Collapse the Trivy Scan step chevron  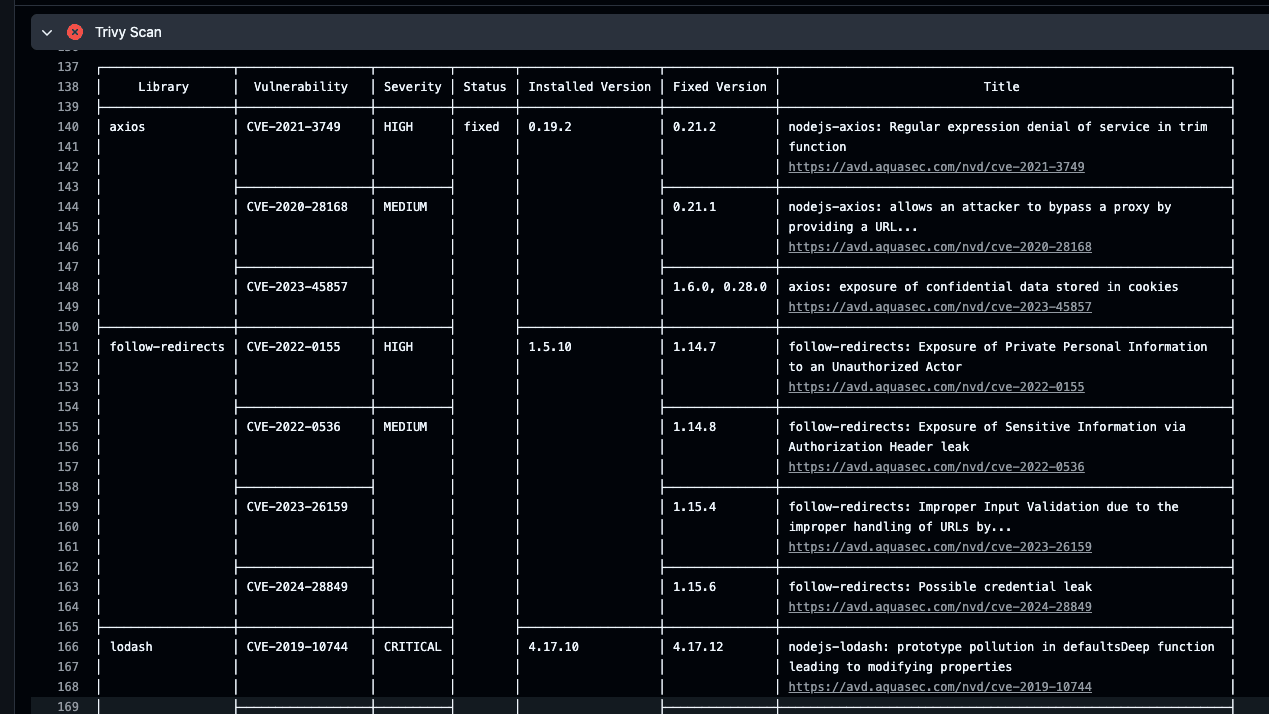47,32
